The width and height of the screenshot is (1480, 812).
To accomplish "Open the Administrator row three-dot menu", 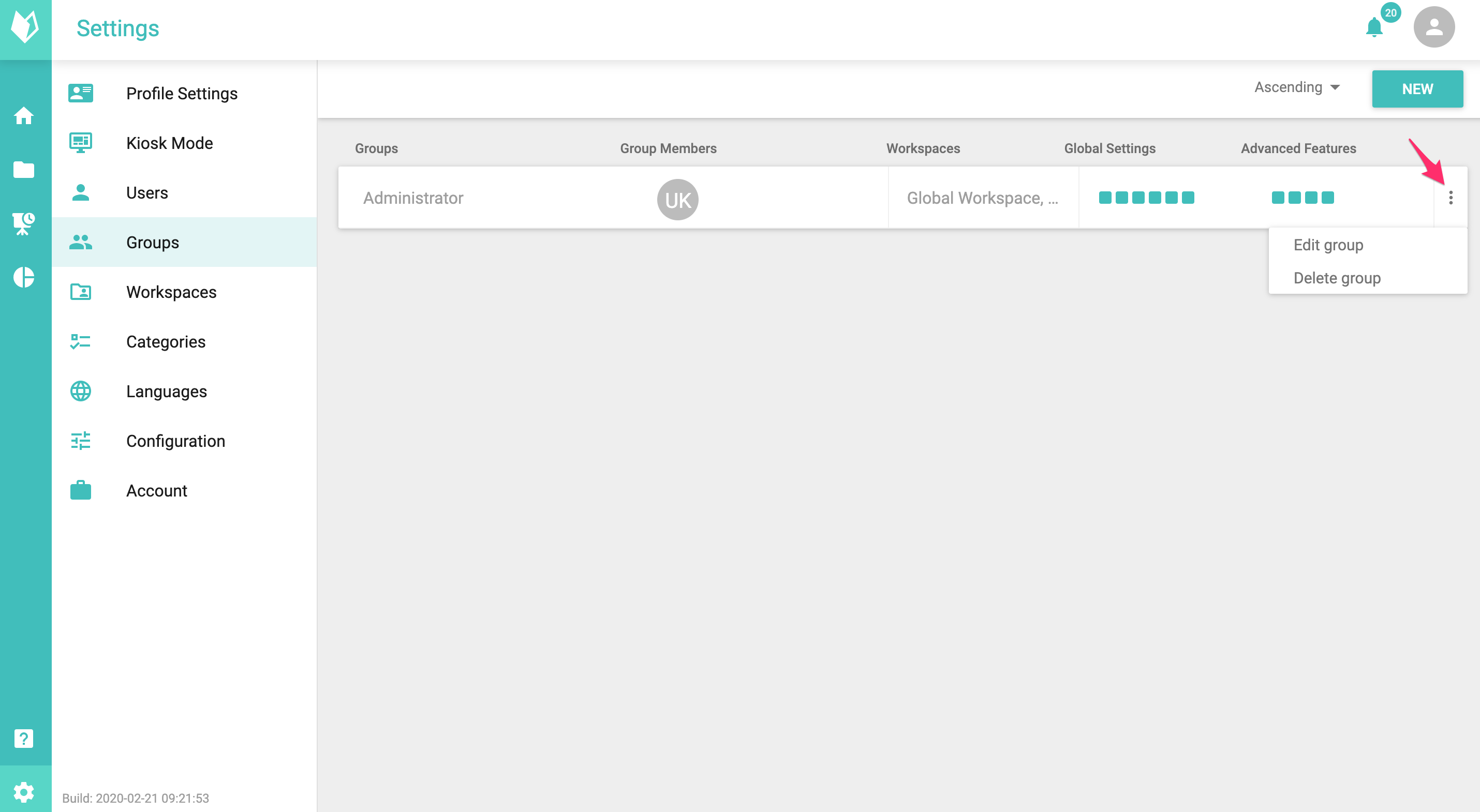I will [1450, 198].
